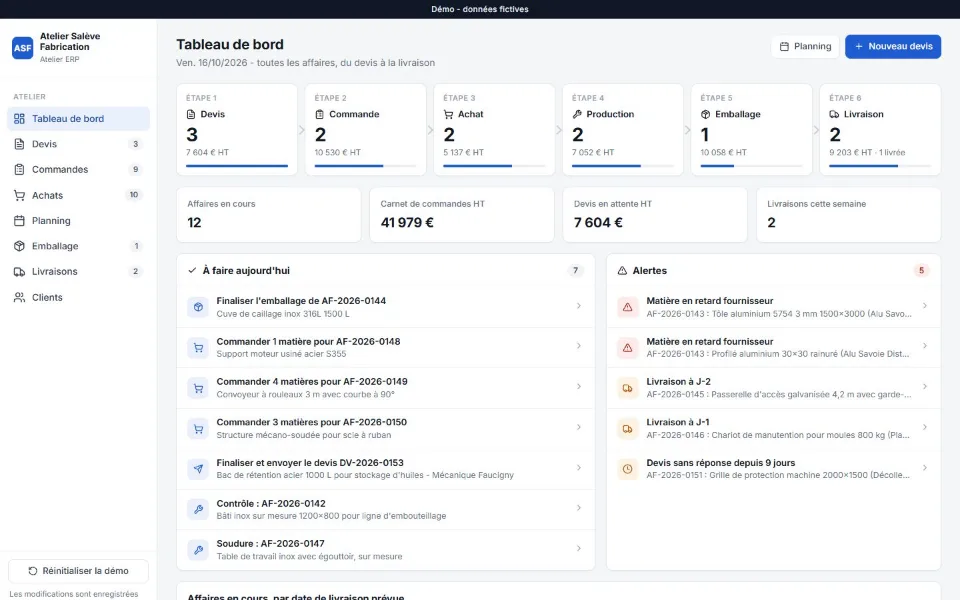Open the Étape 4 Production card
Viewport: 960px width, 600px height.
[x=623, y=130]
